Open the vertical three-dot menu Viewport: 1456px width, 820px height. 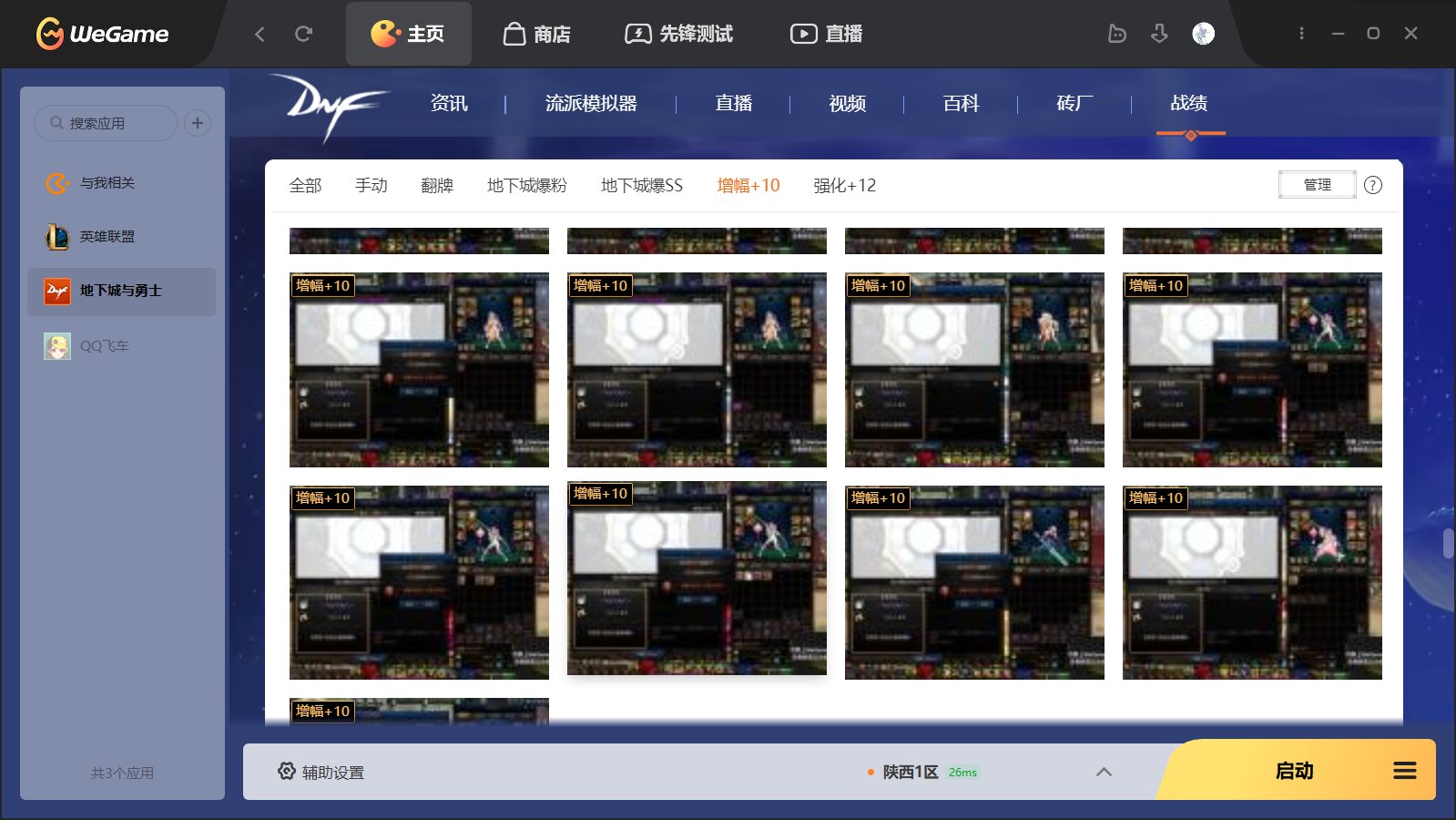pyautogui.click(x=1301, y=33)
